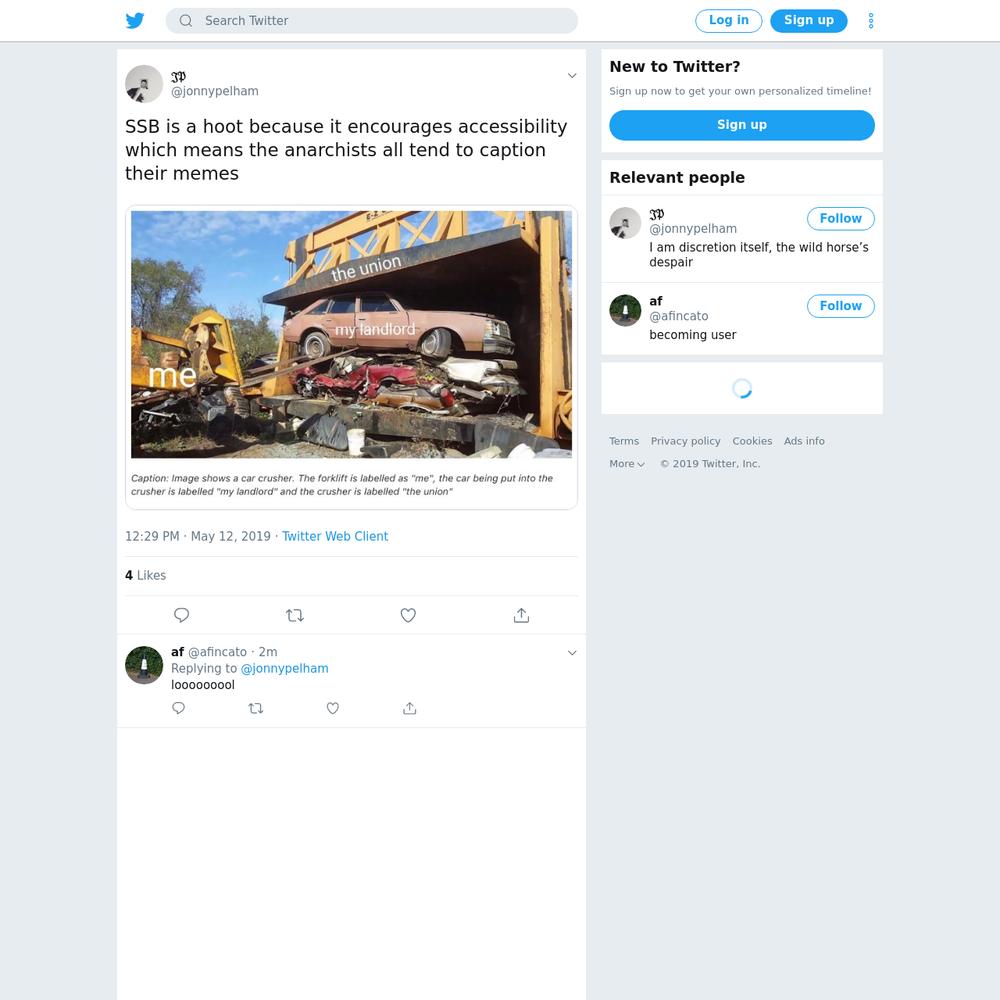
Task: Click the Log in button
Action: pos(728,20)
